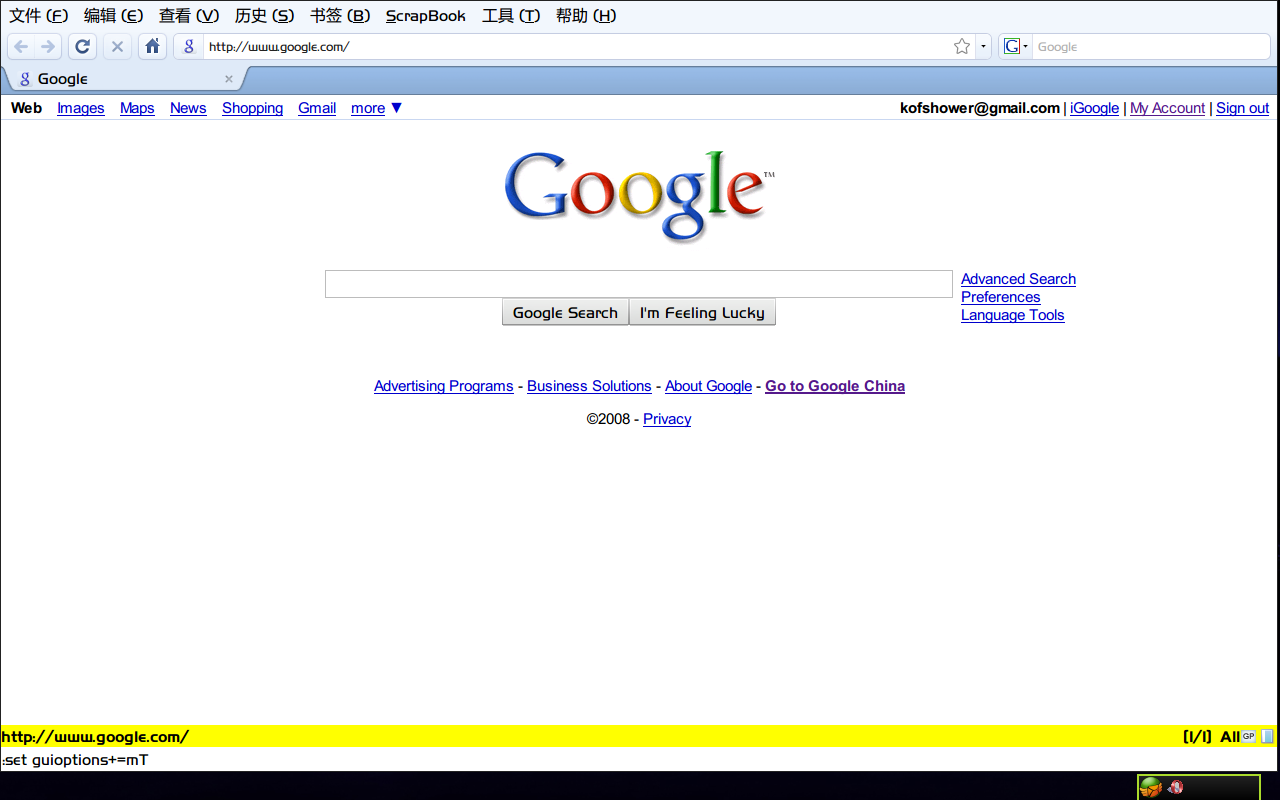Open the Advanced Search link
The width and height of the screenshot is (1280, 800).
pos(1018,279)
